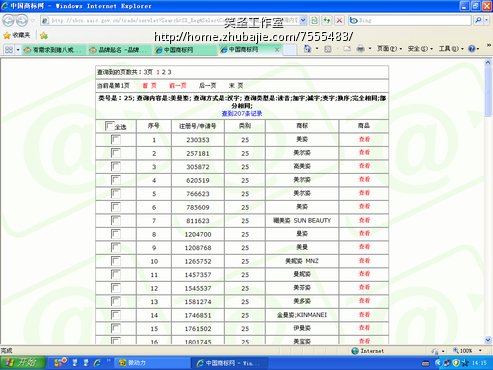Stop loading with the red X icon
The image size is (493, 370).
[x=339, y=20]
